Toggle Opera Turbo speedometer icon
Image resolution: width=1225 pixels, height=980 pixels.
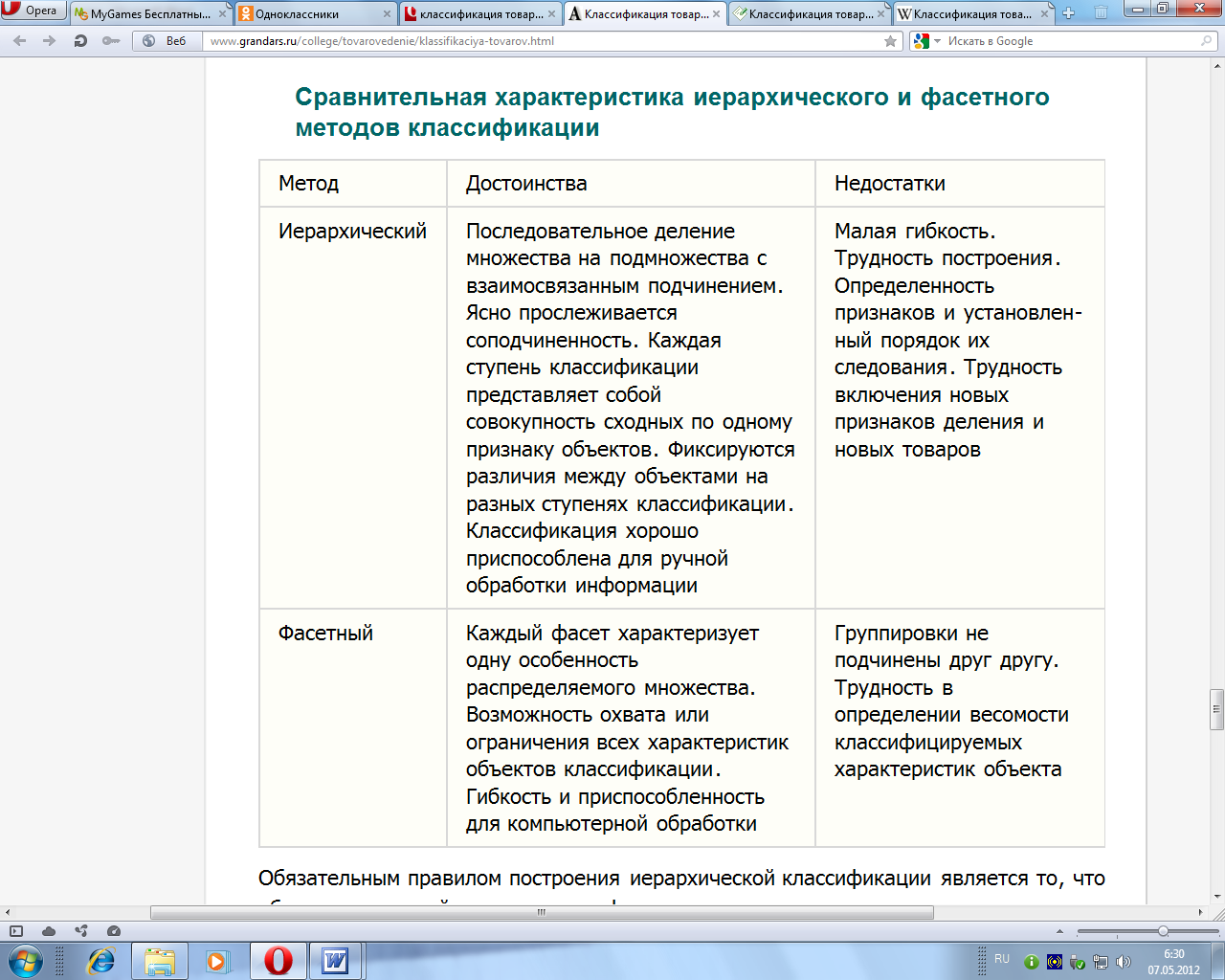point(114,931)
